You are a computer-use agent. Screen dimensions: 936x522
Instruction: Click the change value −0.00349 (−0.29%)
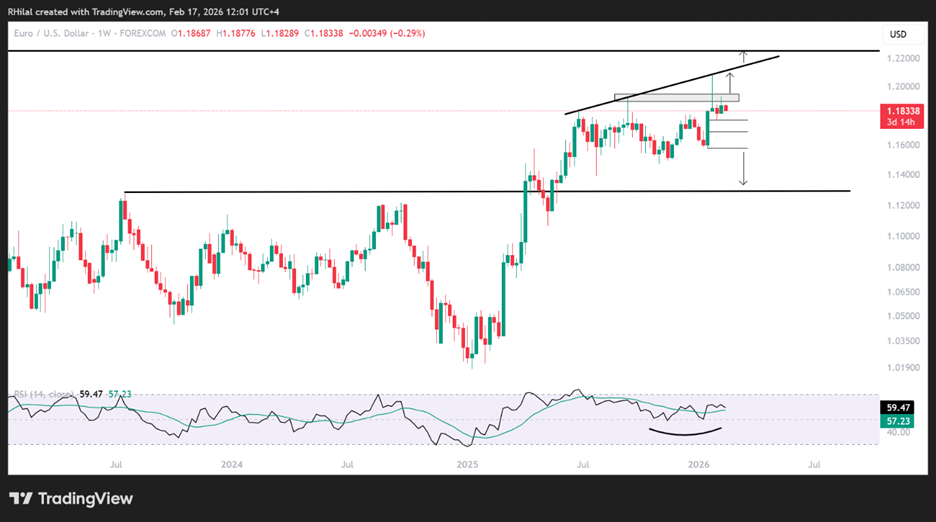click(387, 33)
